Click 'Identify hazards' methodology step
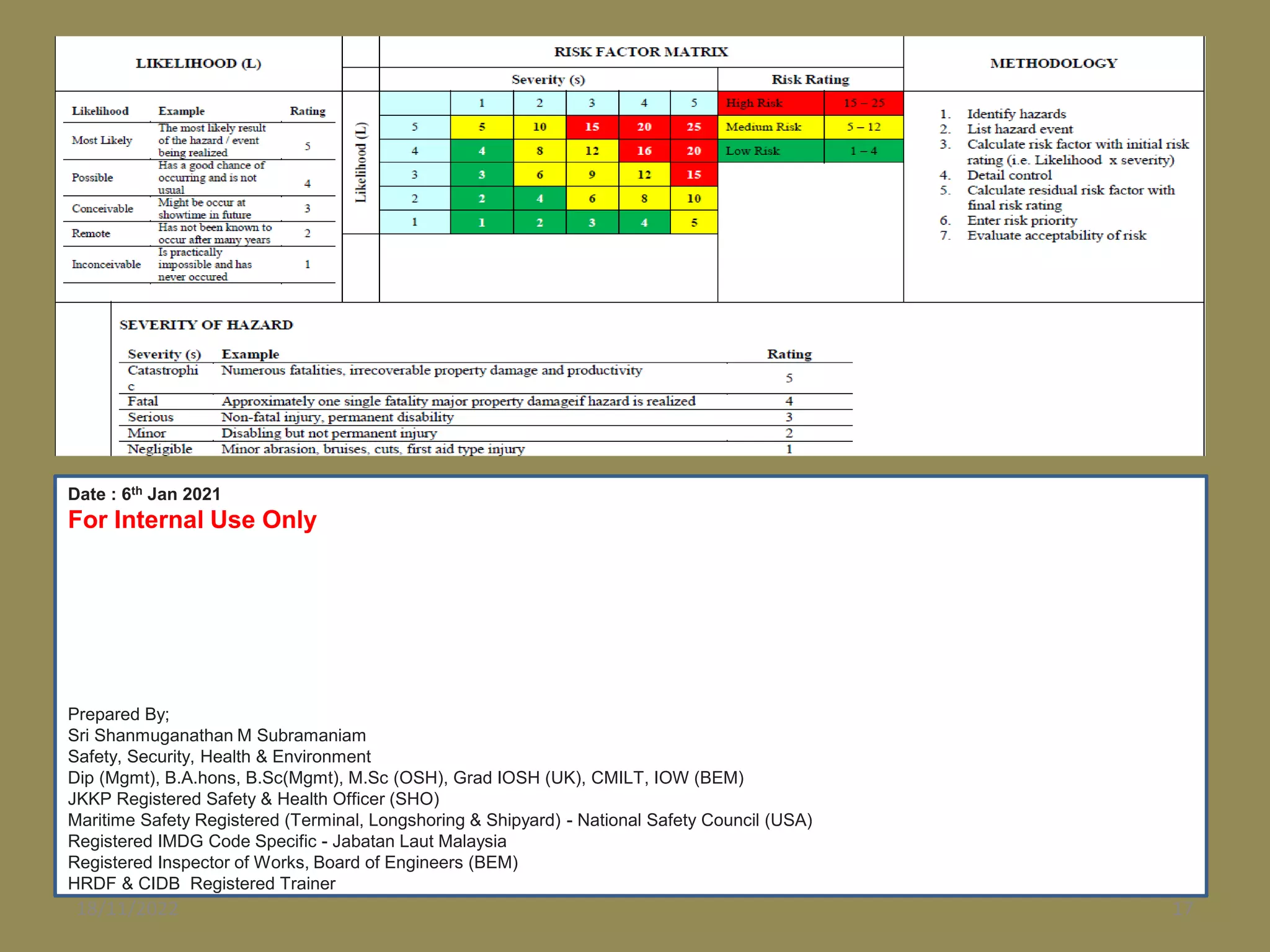 point(1016,114)
